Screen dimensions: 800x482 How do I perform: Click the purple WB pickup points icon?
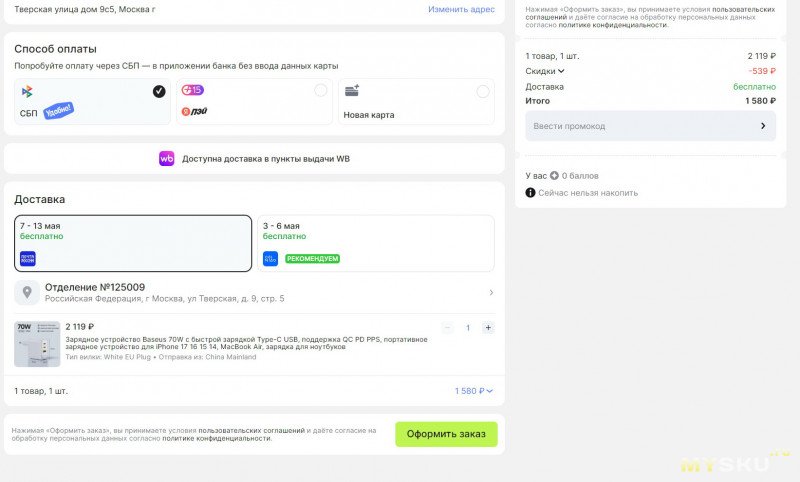166,158
